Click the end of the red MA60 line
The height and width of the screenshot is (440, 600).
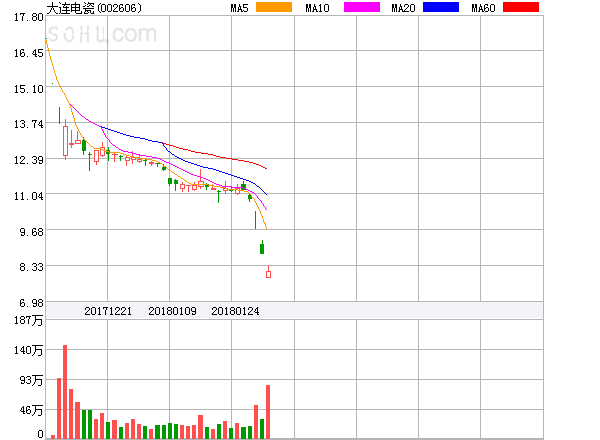[x=267, y=168]
